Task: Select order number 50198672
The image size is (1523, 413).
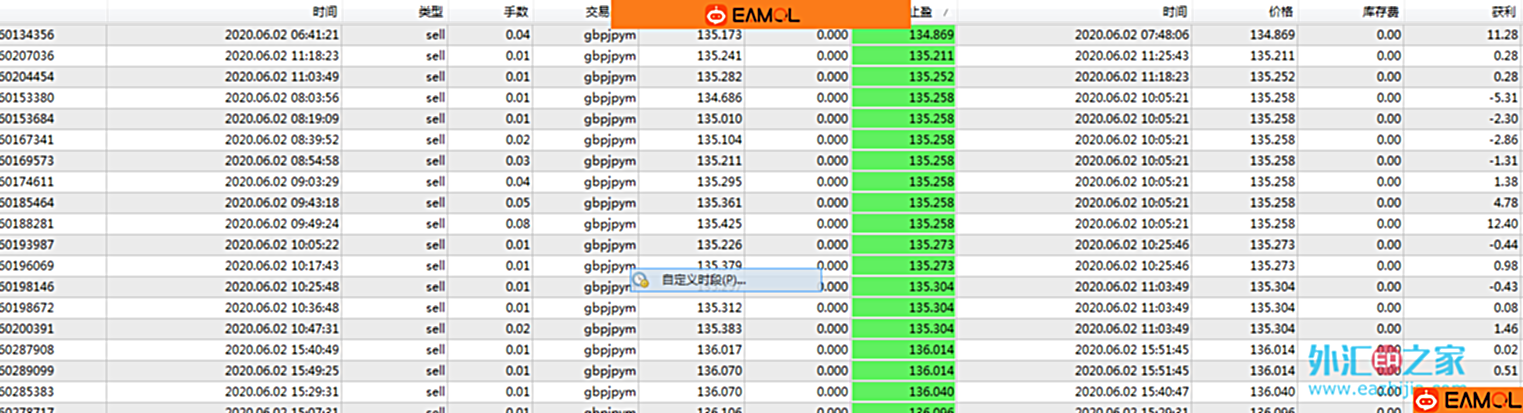Action: (x=27, y=307)
